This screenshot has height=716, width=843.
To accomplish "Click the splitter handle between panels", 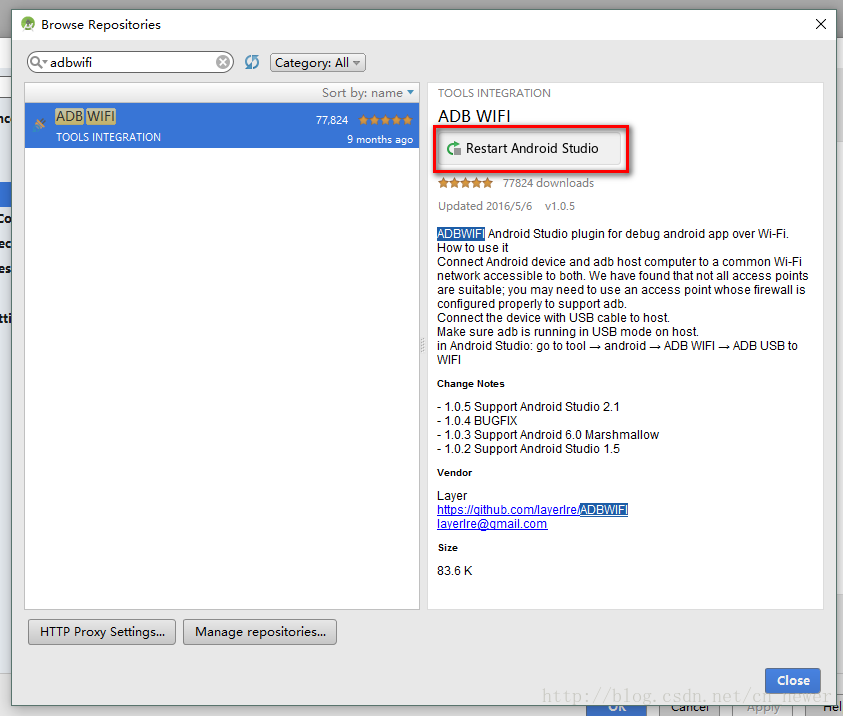I will pos(423,345).
